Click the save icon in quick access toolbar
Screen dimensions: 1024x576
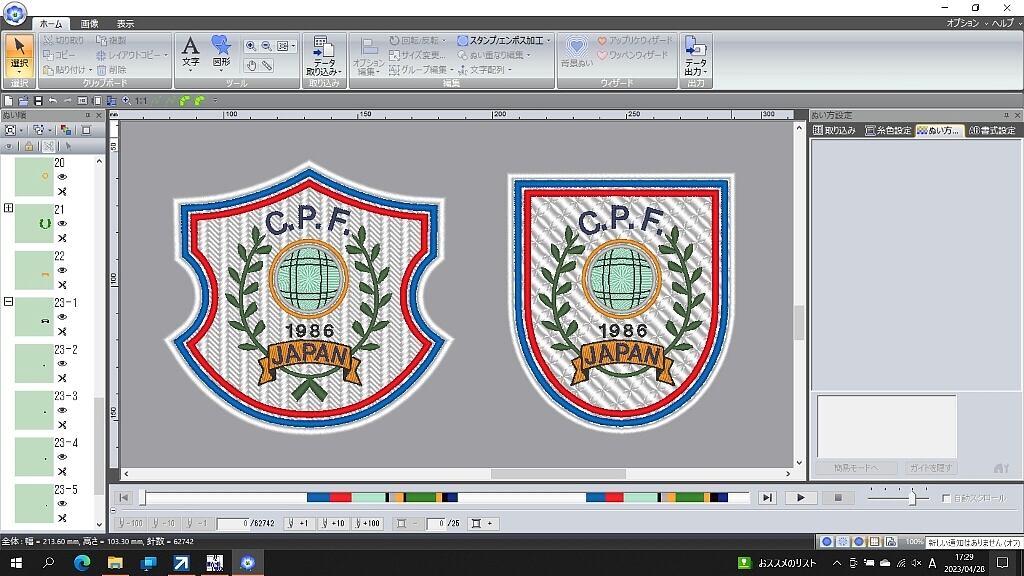click(38, 101)
